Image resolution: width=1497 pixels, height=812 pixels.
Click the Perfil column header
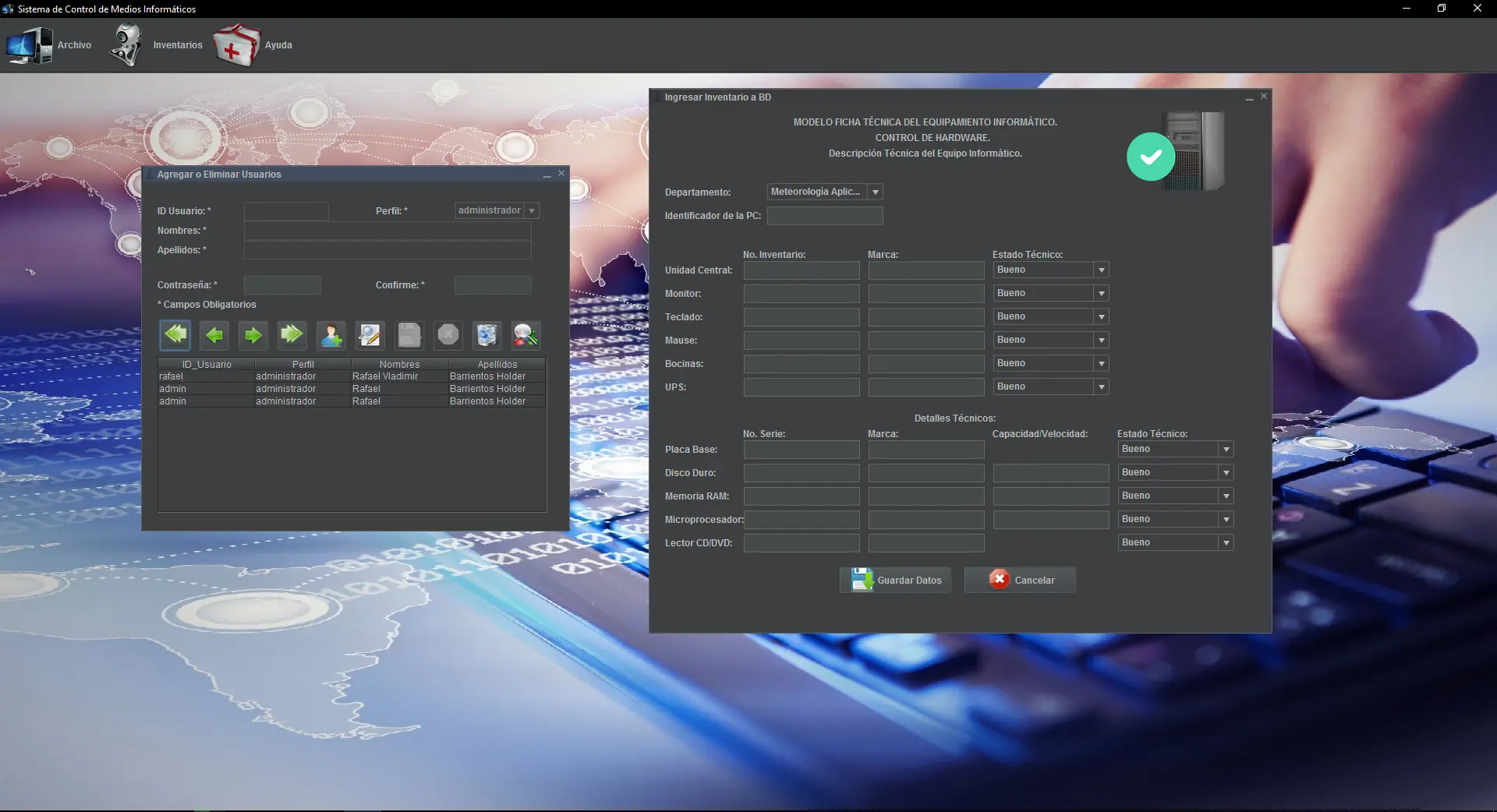coord(303,364)
